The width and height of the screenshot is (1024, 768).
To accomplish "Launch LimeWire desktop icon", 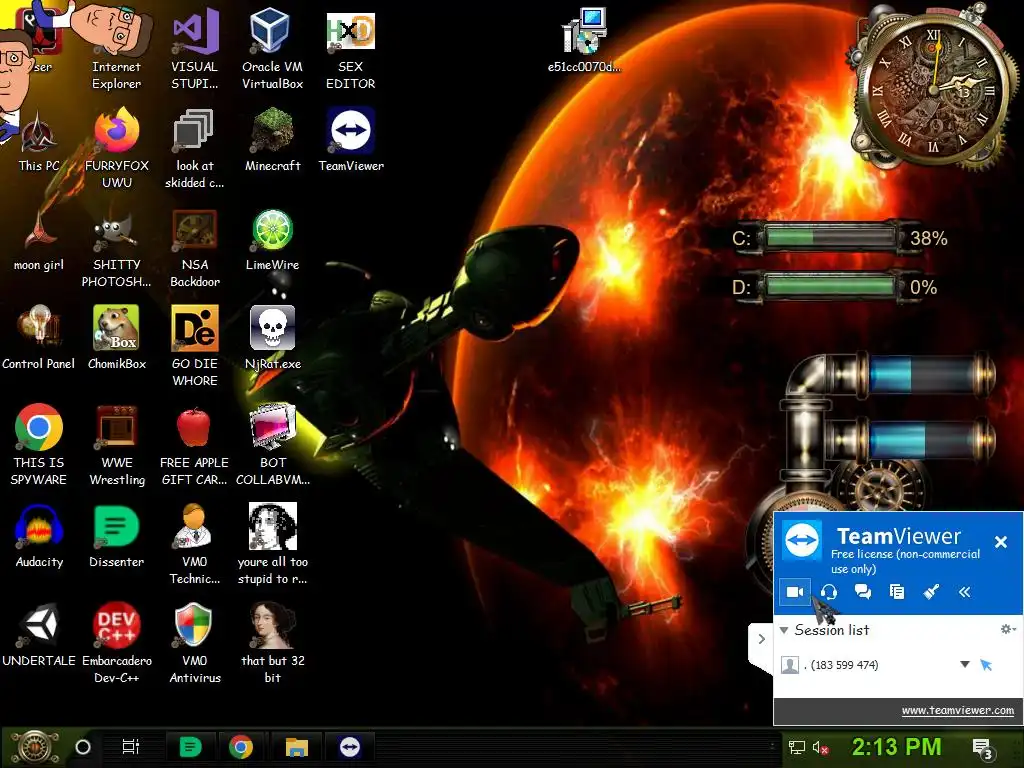I will coord(272,240).
